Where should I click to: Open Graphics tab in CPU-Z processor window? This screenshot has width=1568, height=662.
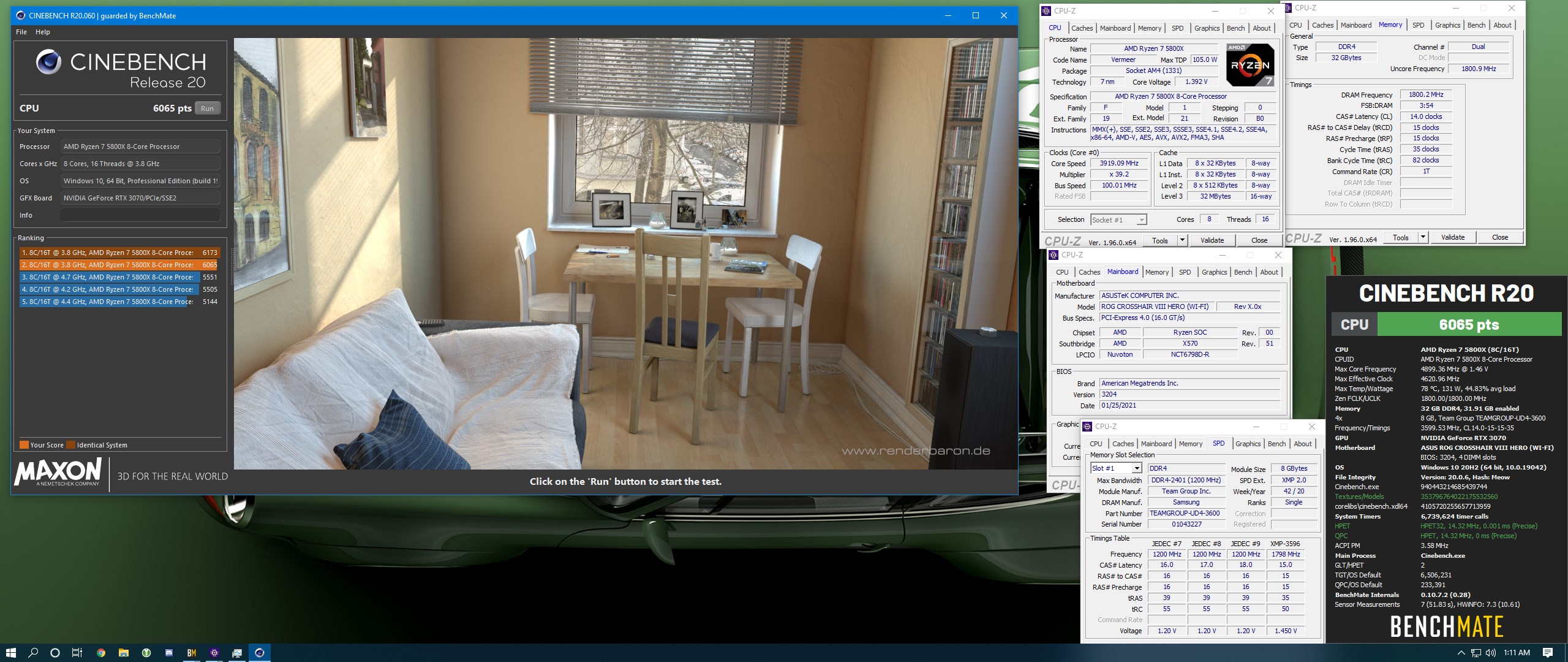pos(1207,28)
